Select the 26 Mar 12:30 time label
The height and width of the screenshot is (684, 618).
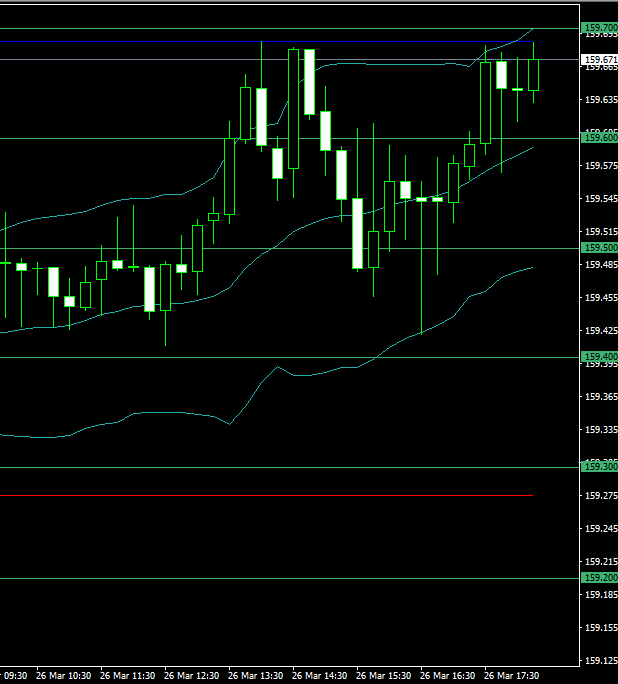point(192,676)
